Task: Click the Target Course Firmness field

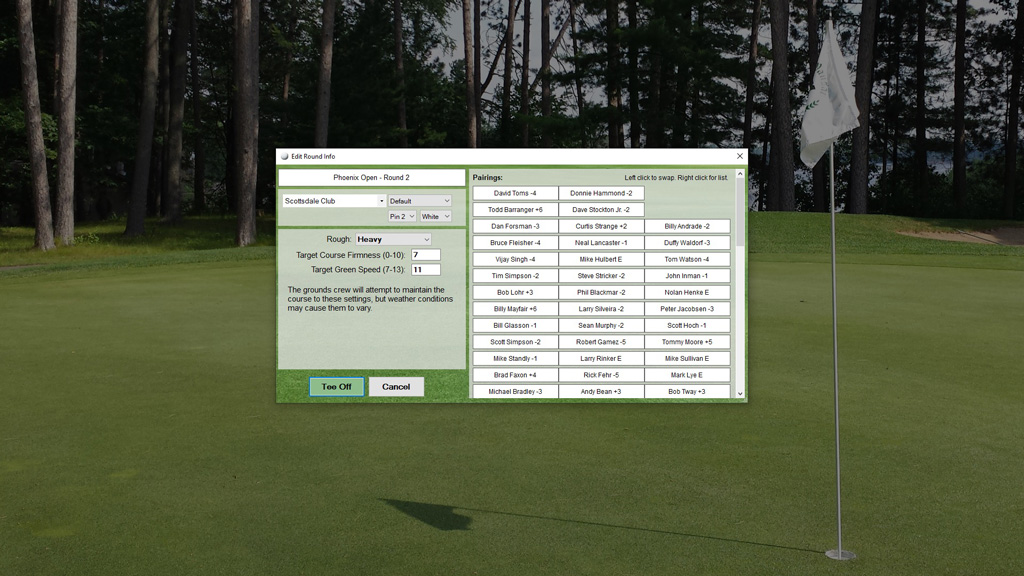Action: click(425, 255)
